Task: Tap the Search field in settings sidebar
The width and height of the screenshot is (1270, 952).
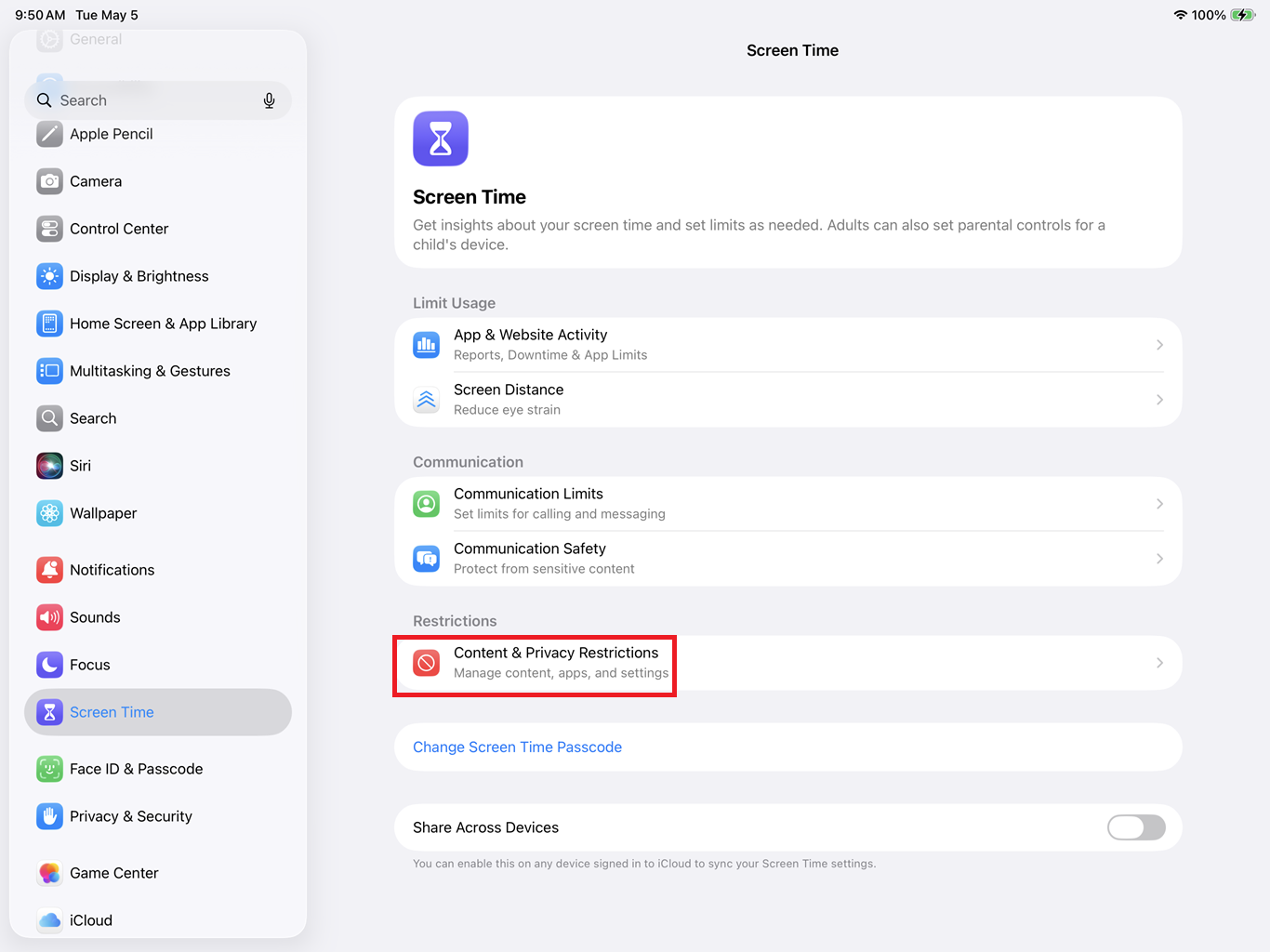Action: click(158, 100)
